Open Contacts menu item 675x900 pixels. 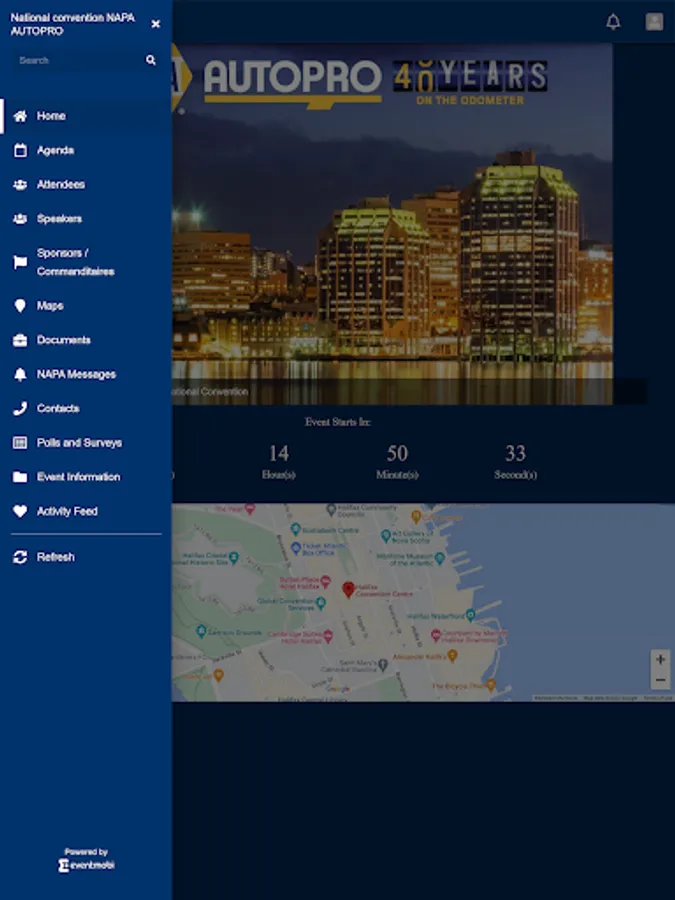[86, 409]
